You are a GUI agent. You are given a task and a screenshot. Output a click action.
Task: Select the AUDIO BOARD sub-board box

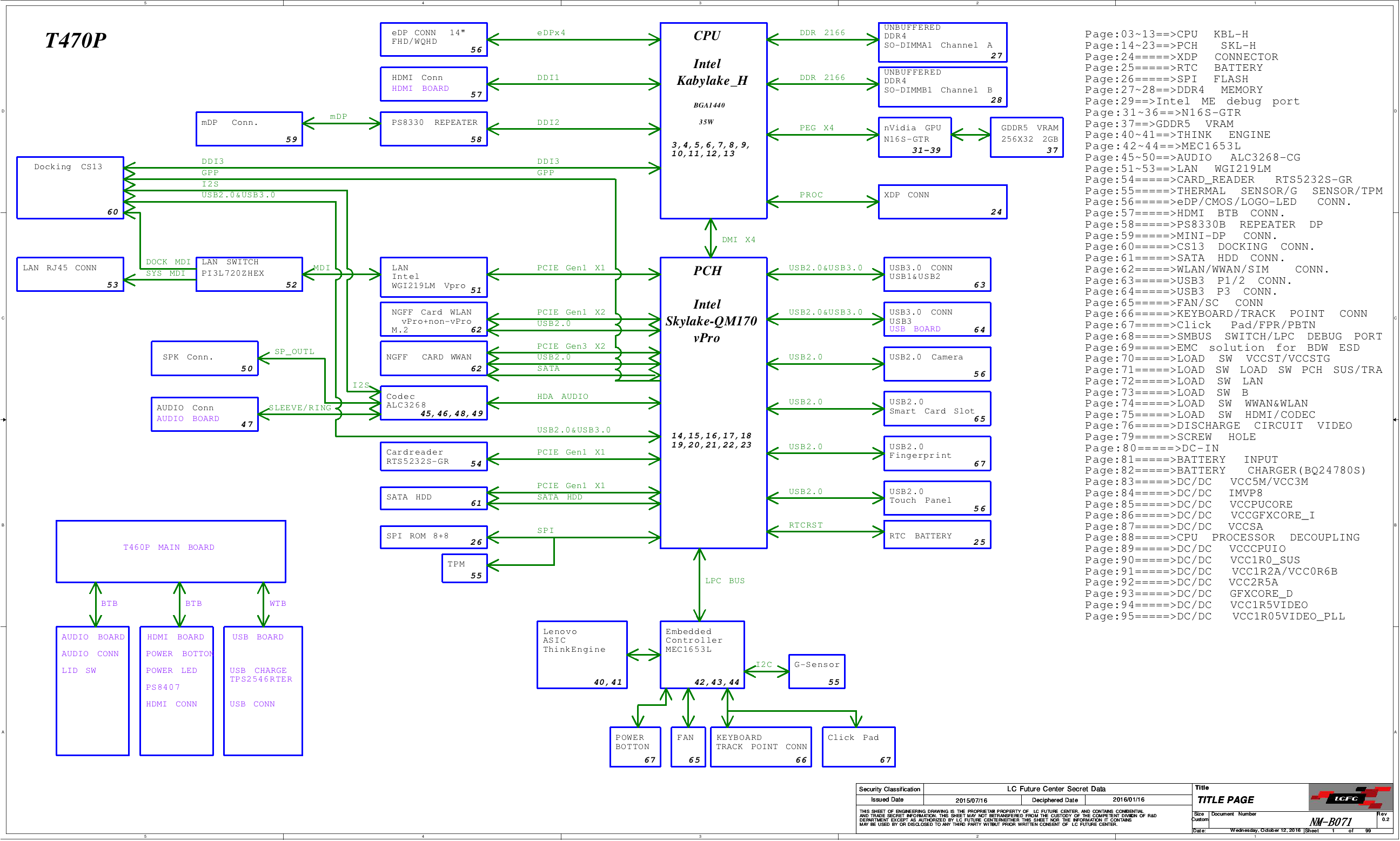click(92, 691)
